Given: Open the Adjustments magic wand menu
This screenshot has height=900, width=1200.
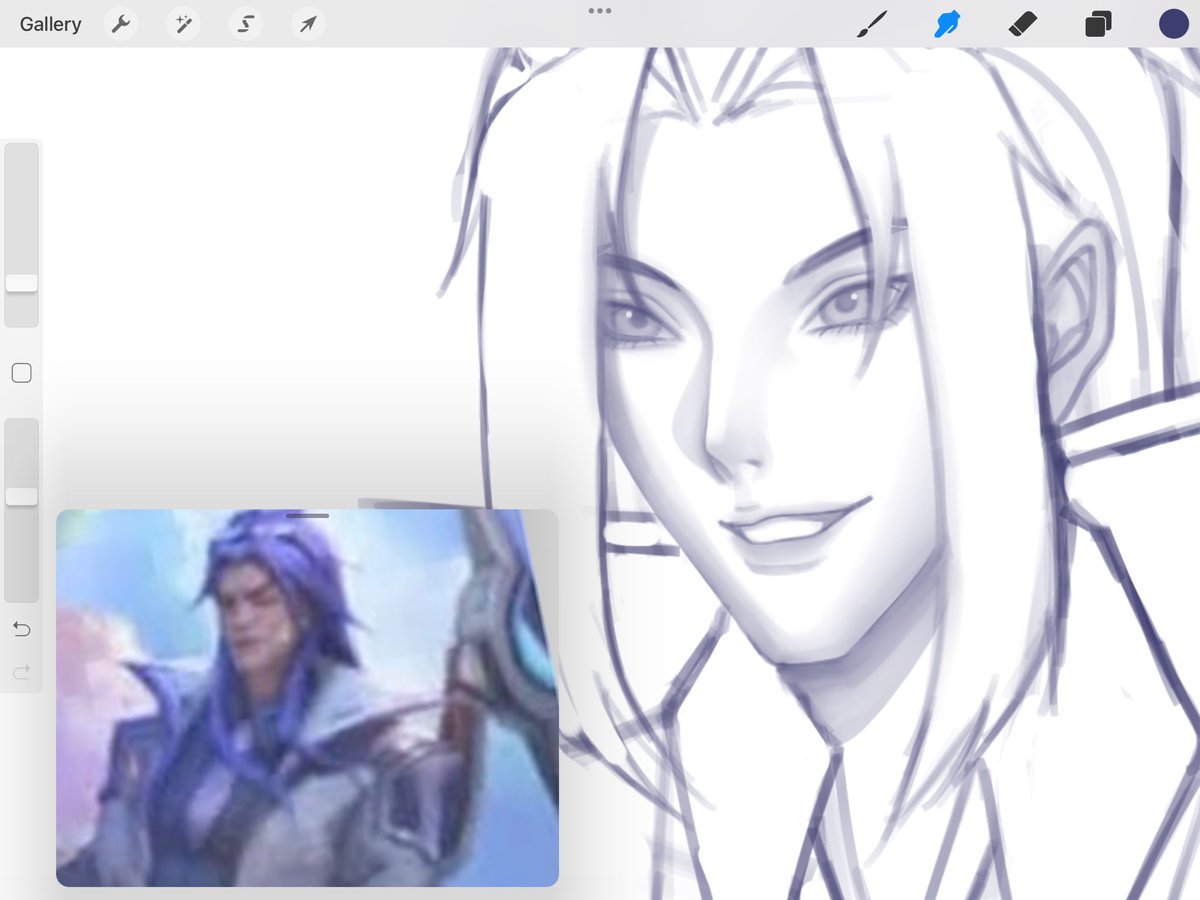Looking at the screenshot, I should coord(183,24).
